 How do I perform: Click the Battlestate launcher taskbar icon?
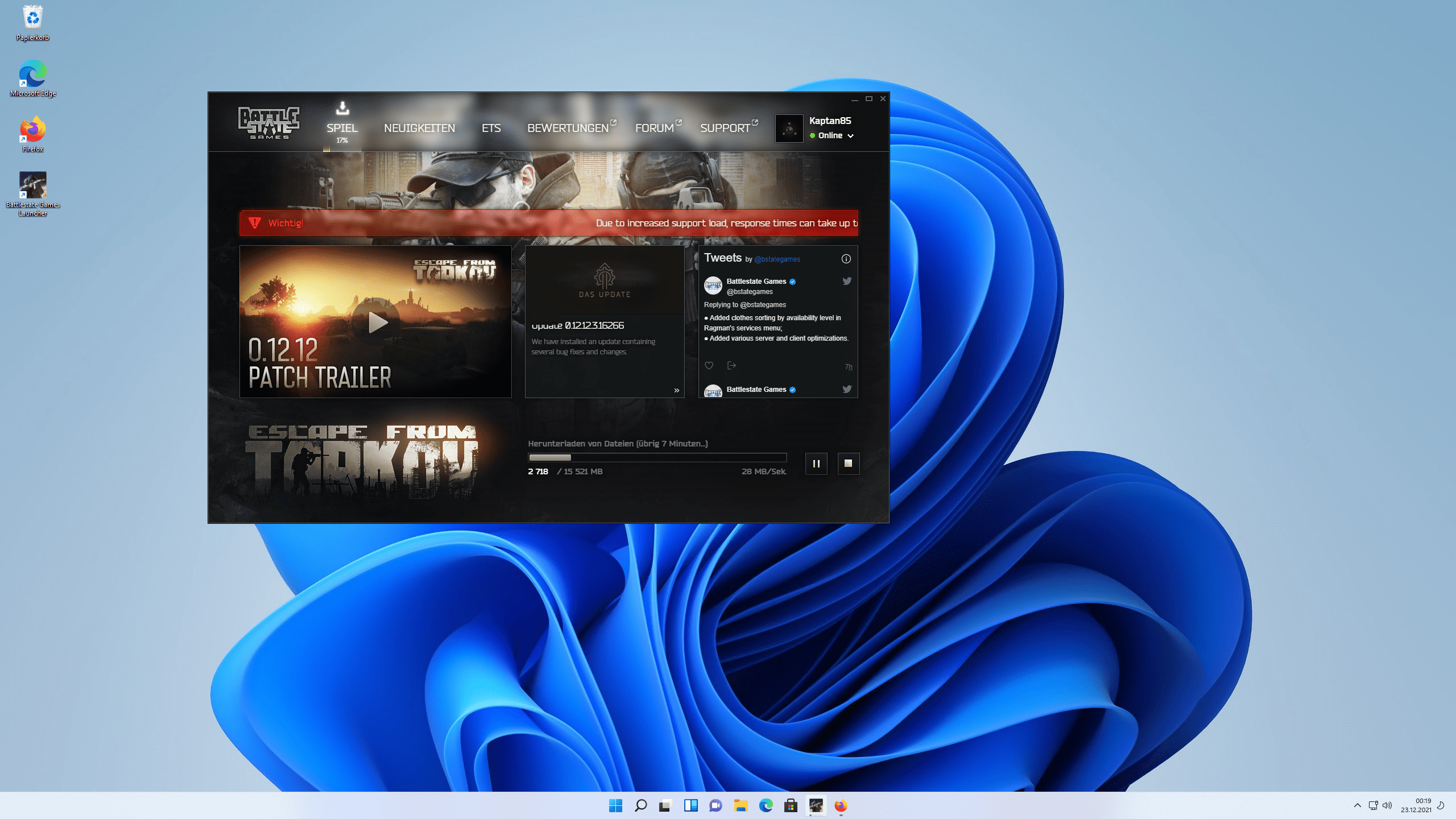[816, 805]
